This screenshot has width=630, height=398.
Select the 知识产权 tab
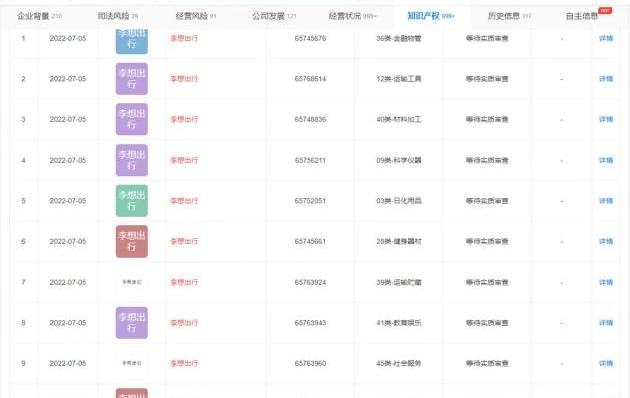click(431, 16)
